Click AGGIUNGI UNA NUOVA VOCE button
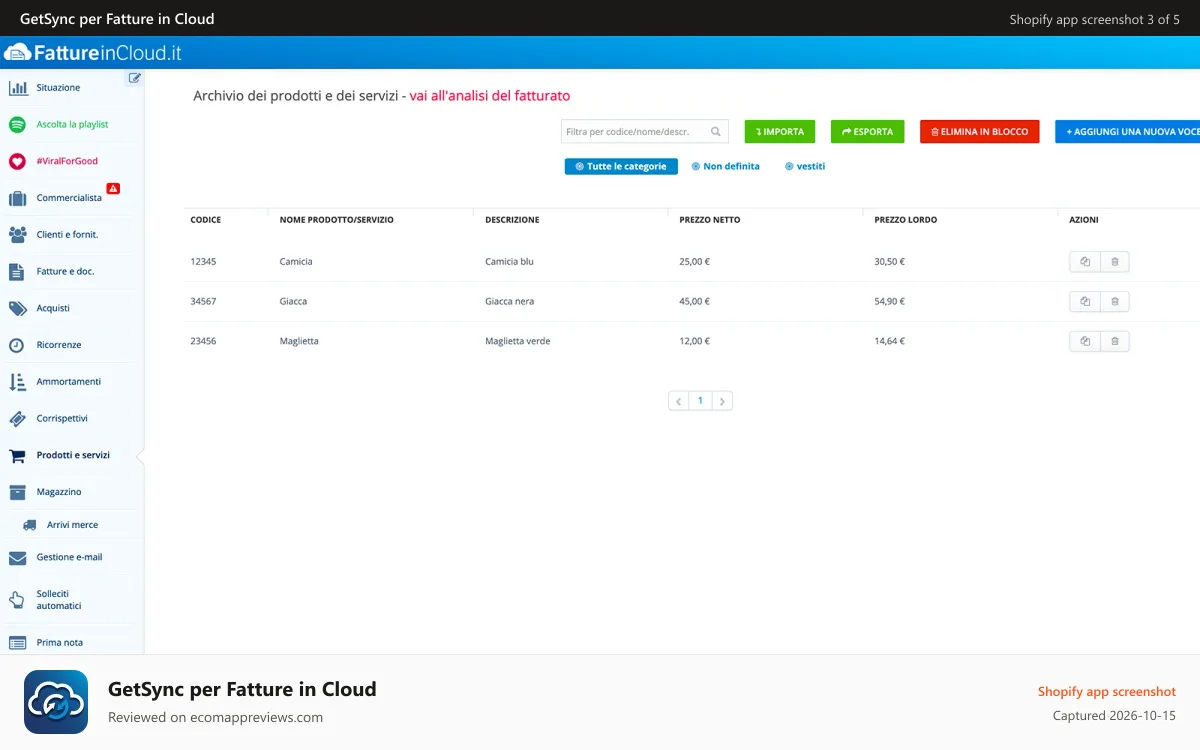The height and width of the screenshot is (750, 1200). coord(1128,131)
